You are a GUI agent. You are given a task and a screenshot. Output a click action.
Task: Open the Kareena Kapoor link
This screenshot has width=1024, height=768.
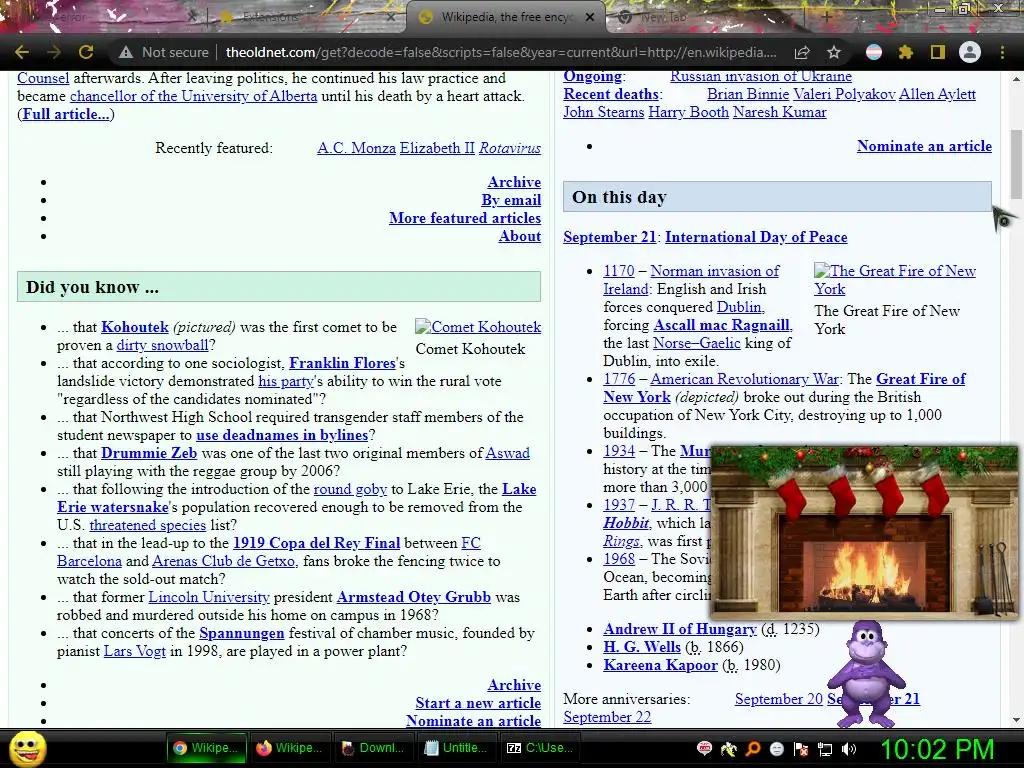tap(660, 665)
